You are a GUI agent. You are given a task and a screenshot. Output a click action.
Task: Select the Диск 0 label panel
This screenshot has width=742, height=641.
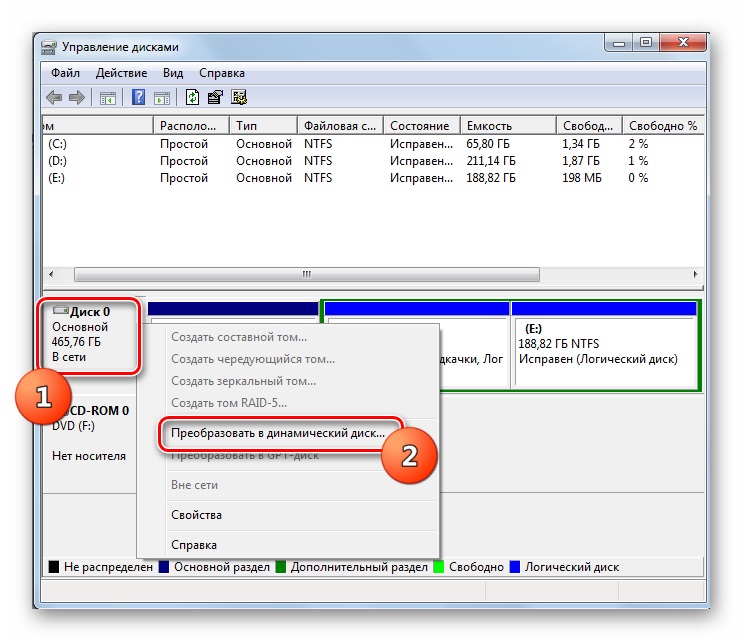89,335
